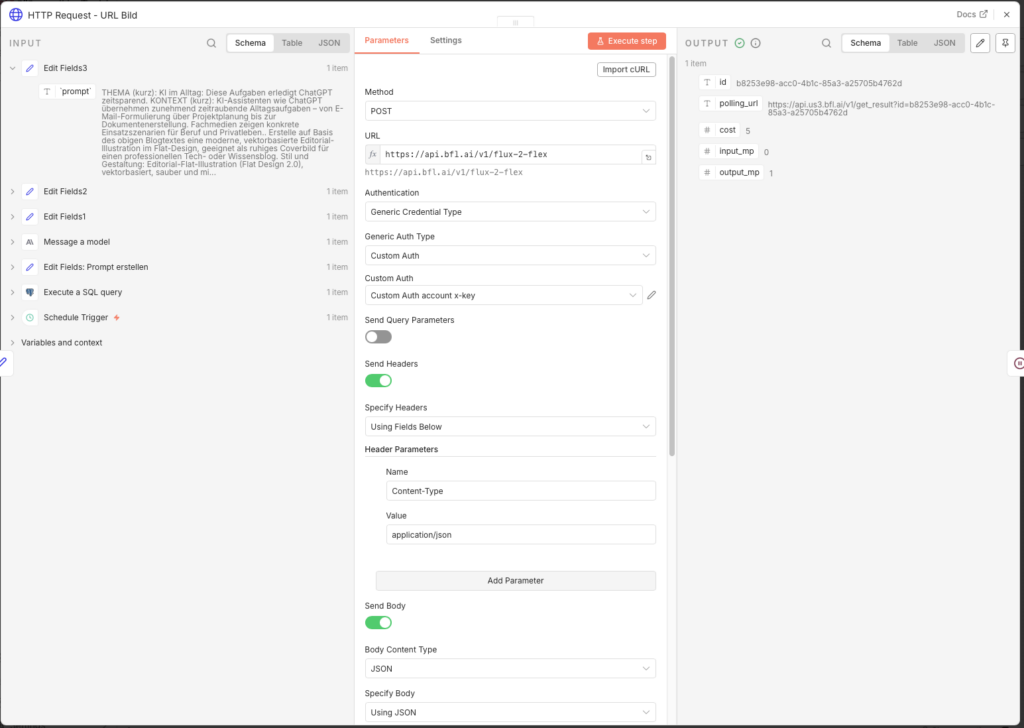Edit output data with pencil icon
This screenshot has height=728, width=1024.
[980, 43]
